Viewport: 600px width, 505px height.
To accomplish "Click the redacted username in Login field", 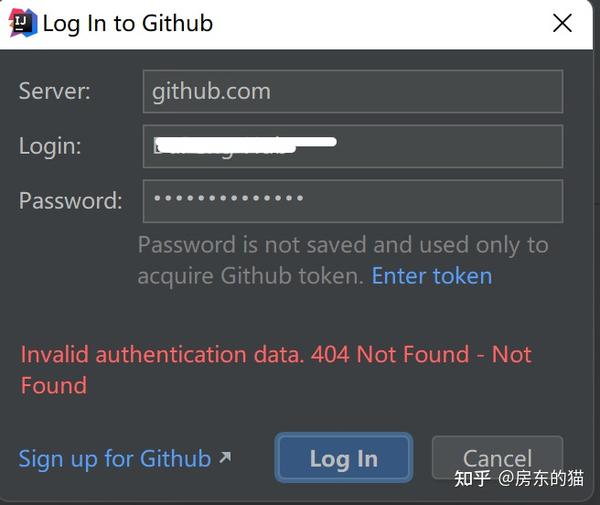I will pyautogui.click(x=245, y=146).
